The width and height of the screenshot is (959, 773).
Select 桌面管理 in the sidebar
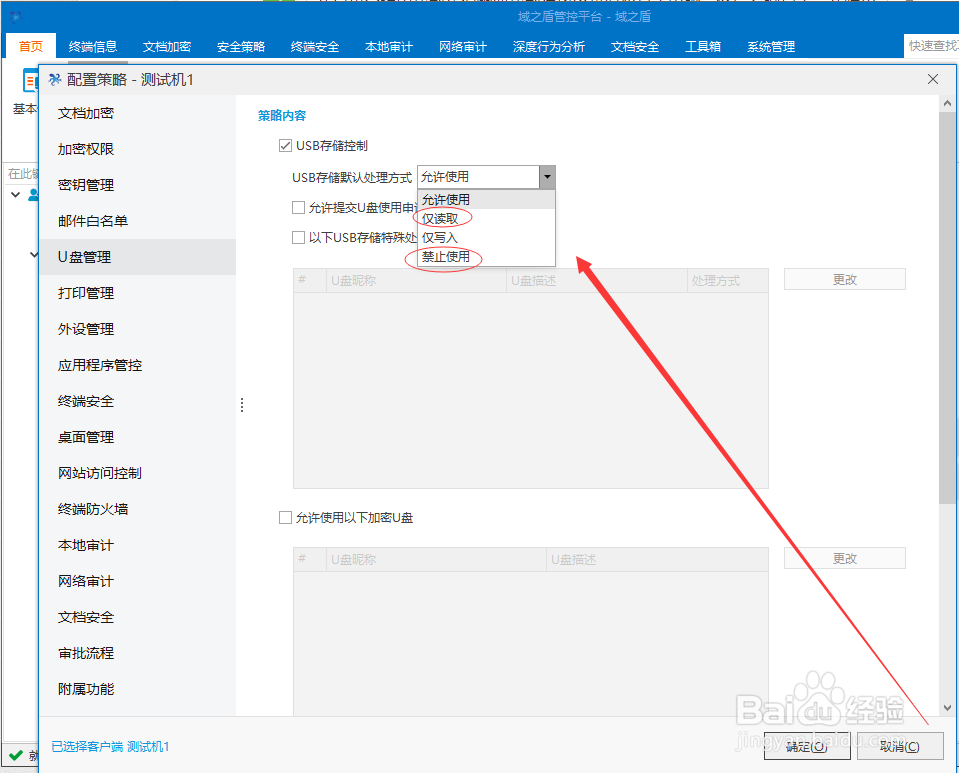click(138, 437)
